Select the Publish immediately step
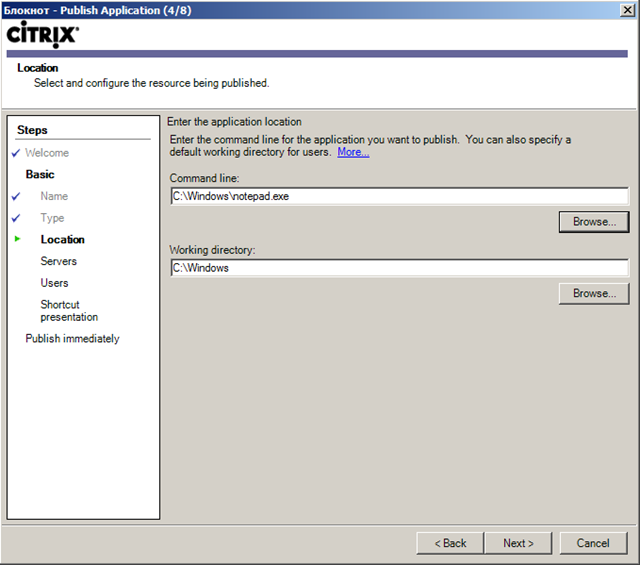 72,338
